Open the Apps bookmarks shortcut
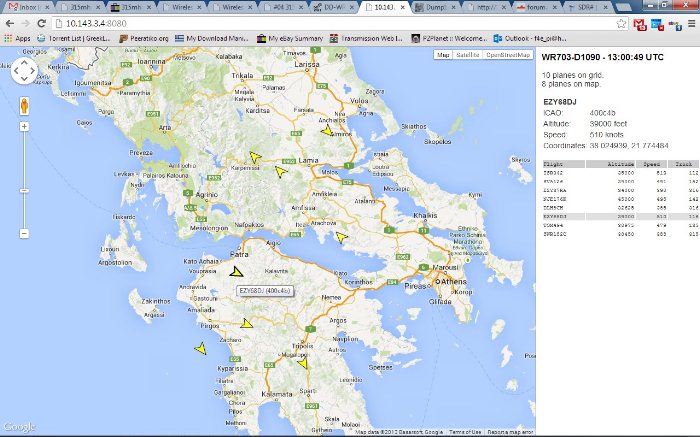This screenshot has height=437, width=700. click(x=17, y=38)
